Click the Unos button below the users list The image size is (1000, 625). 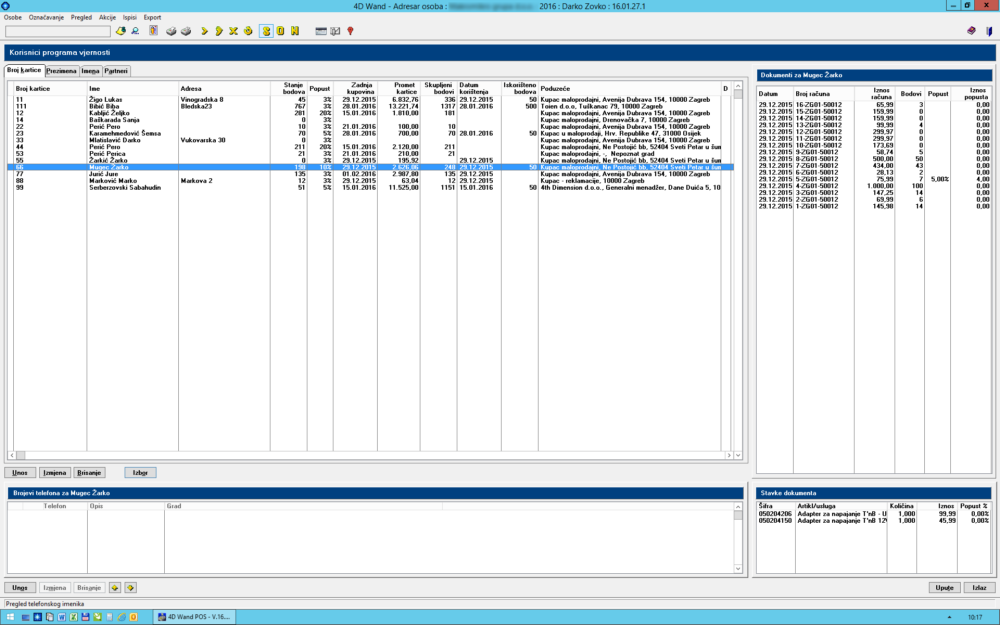pyautogui.click(x=20, y=473)
